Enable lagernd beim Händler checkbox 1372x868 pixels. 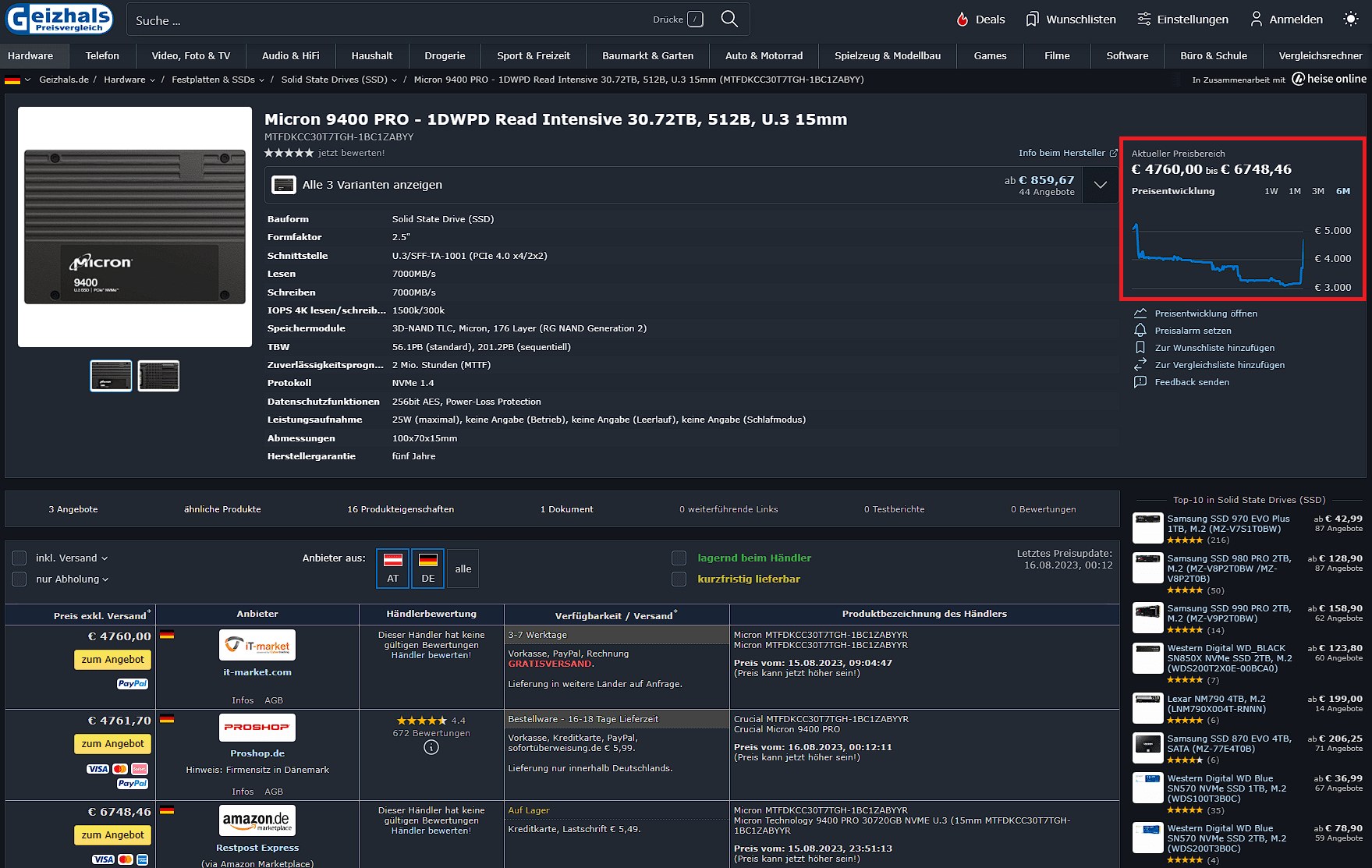pyautogui.click(x=679, y=558)
